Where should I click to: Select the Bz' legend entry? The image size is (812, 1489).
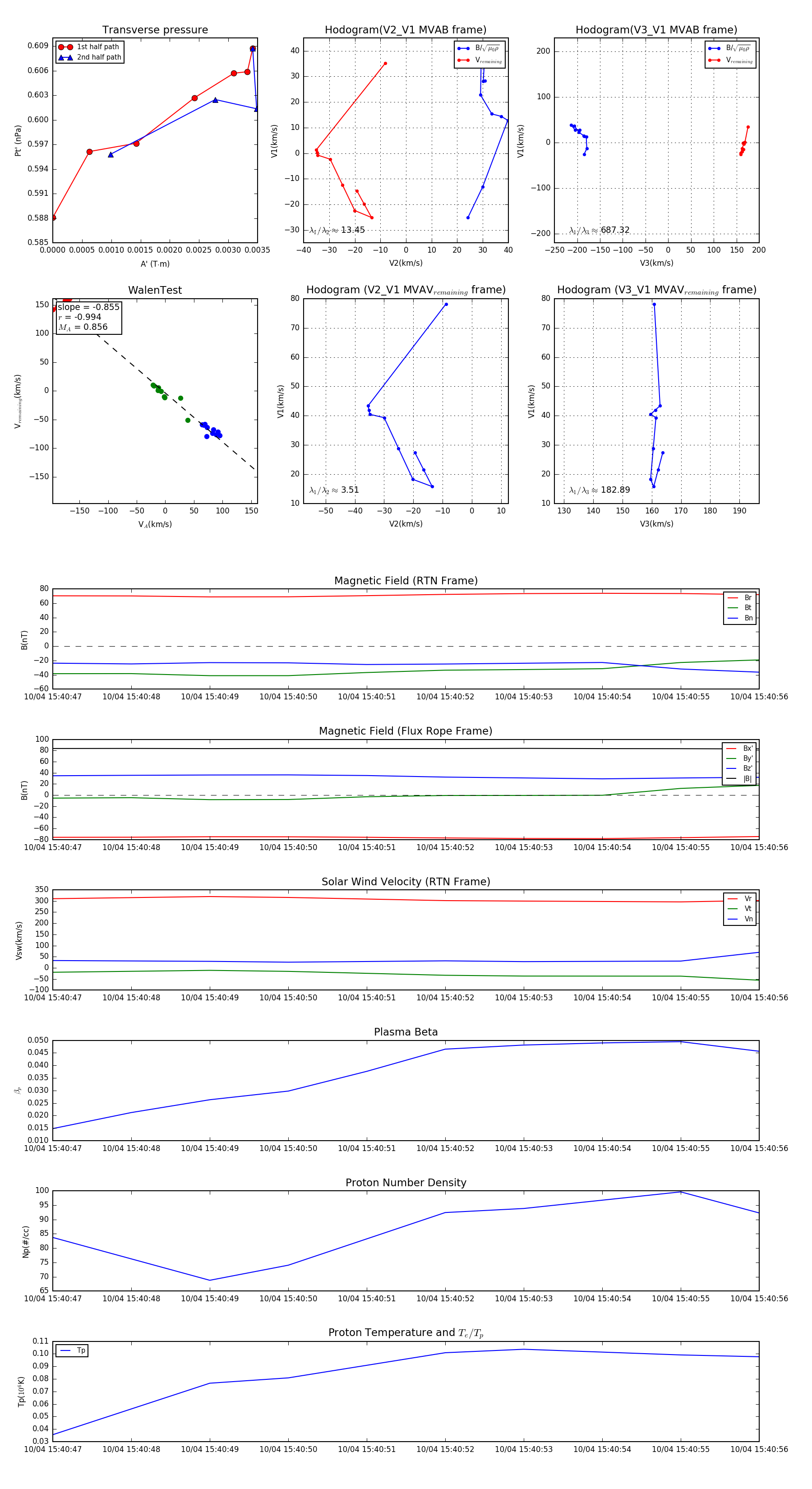tap(739, 768)
